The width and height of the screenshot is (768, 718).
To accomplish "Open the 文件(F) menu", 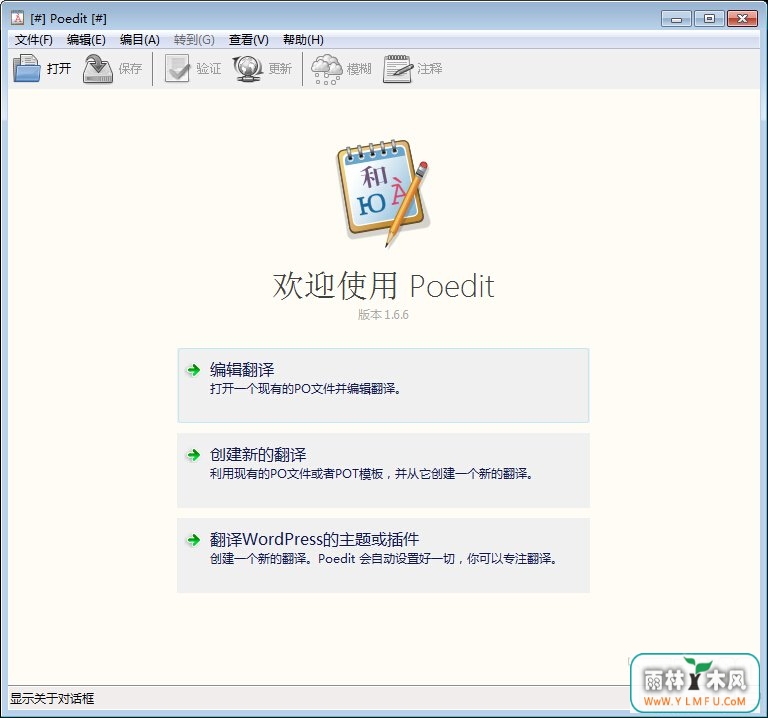I will pyautogui.click(x=33, y=40).
